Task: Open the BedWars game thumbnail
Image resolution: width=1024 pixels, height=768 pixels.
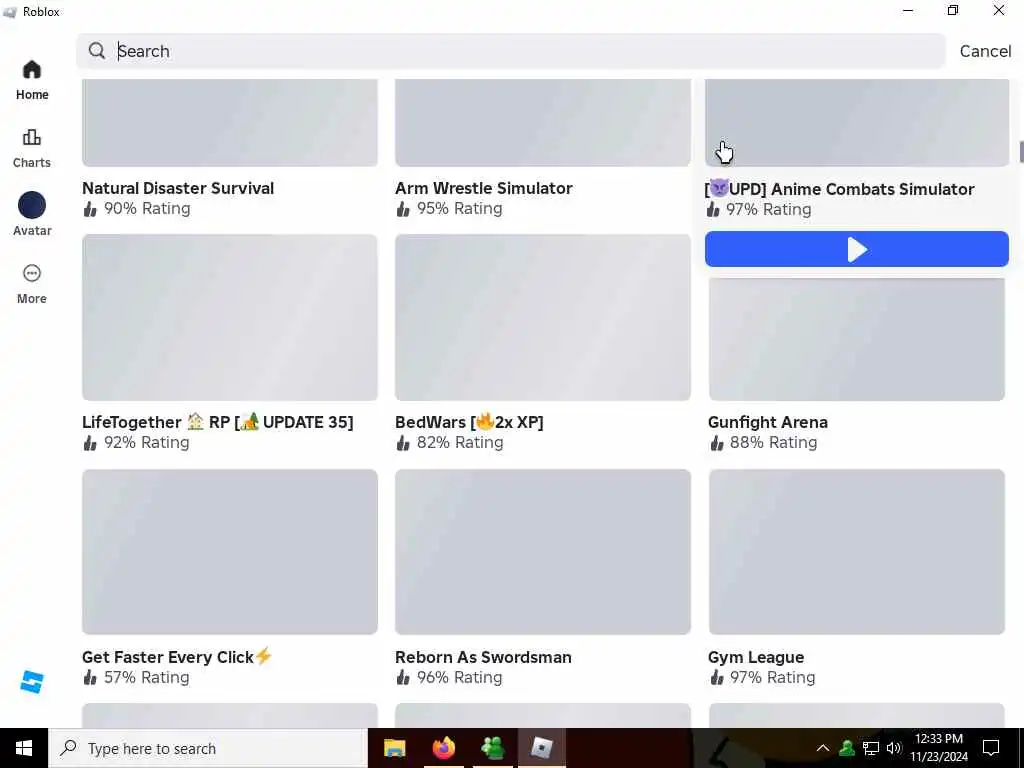Action: pos(543,317)
